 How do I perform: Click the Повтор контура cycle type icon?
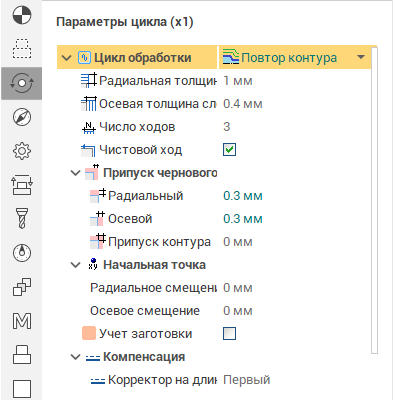(x=231, y=57)
